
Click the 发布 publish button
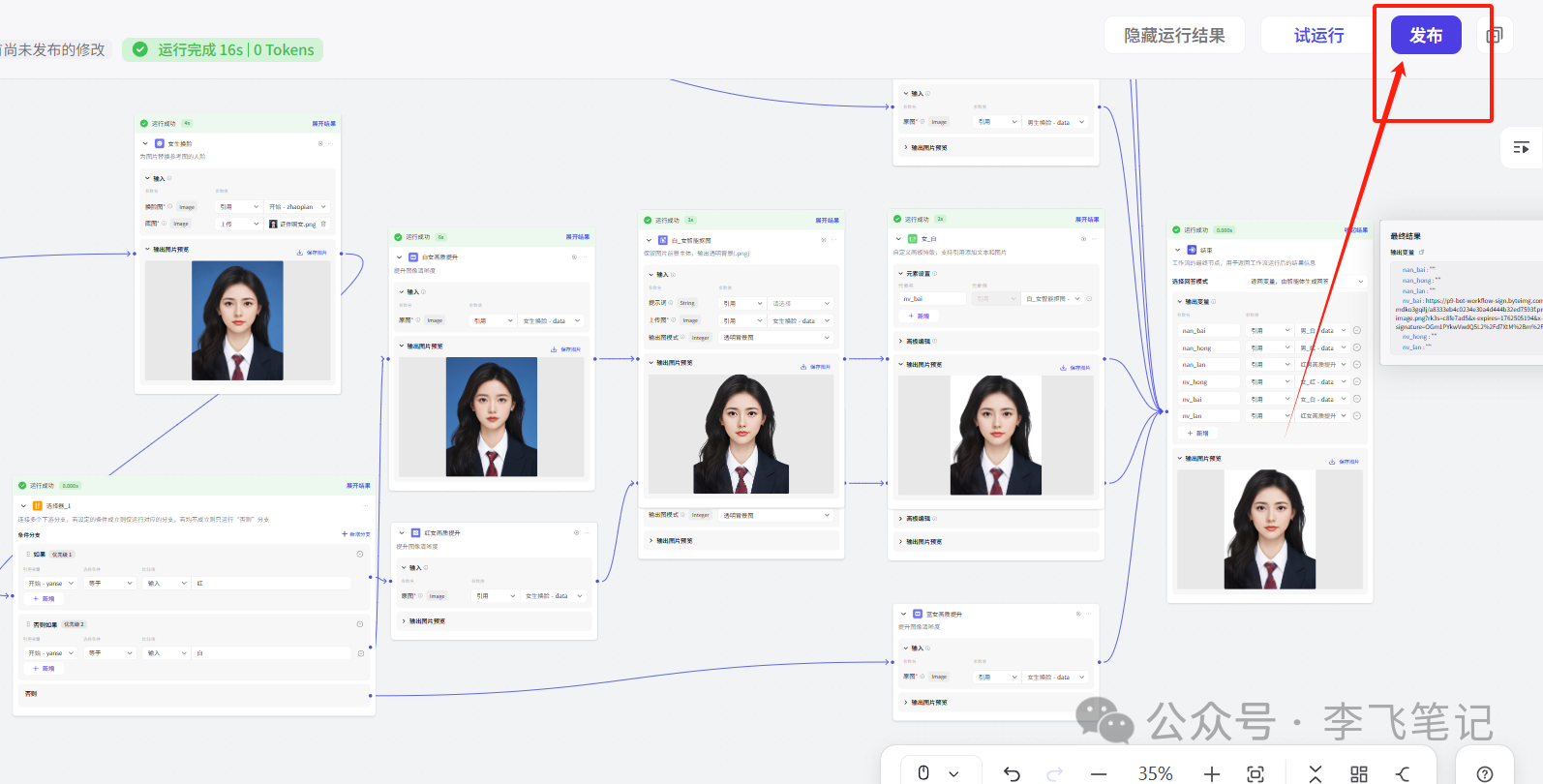click(x=1426, y=36)
